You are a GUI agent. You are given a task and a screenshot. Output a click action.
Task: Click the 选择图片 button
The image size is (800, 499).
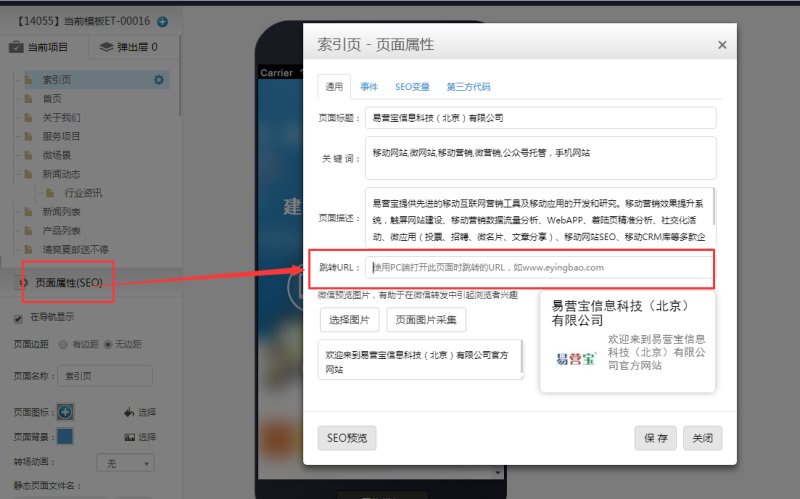point(349,320)
